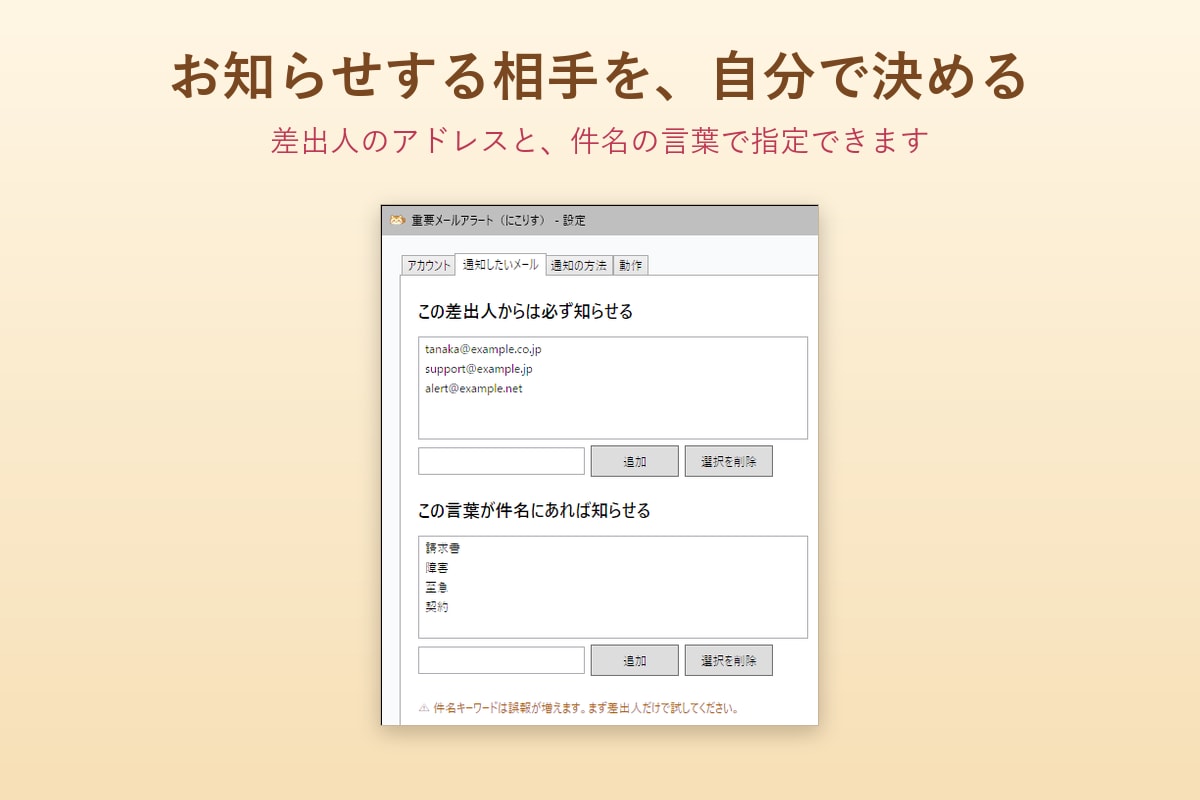The width and height of the screenshot is (1200, 800).
Task: Select 至急 keyword in subject list
Action: (x=436, y=587)
